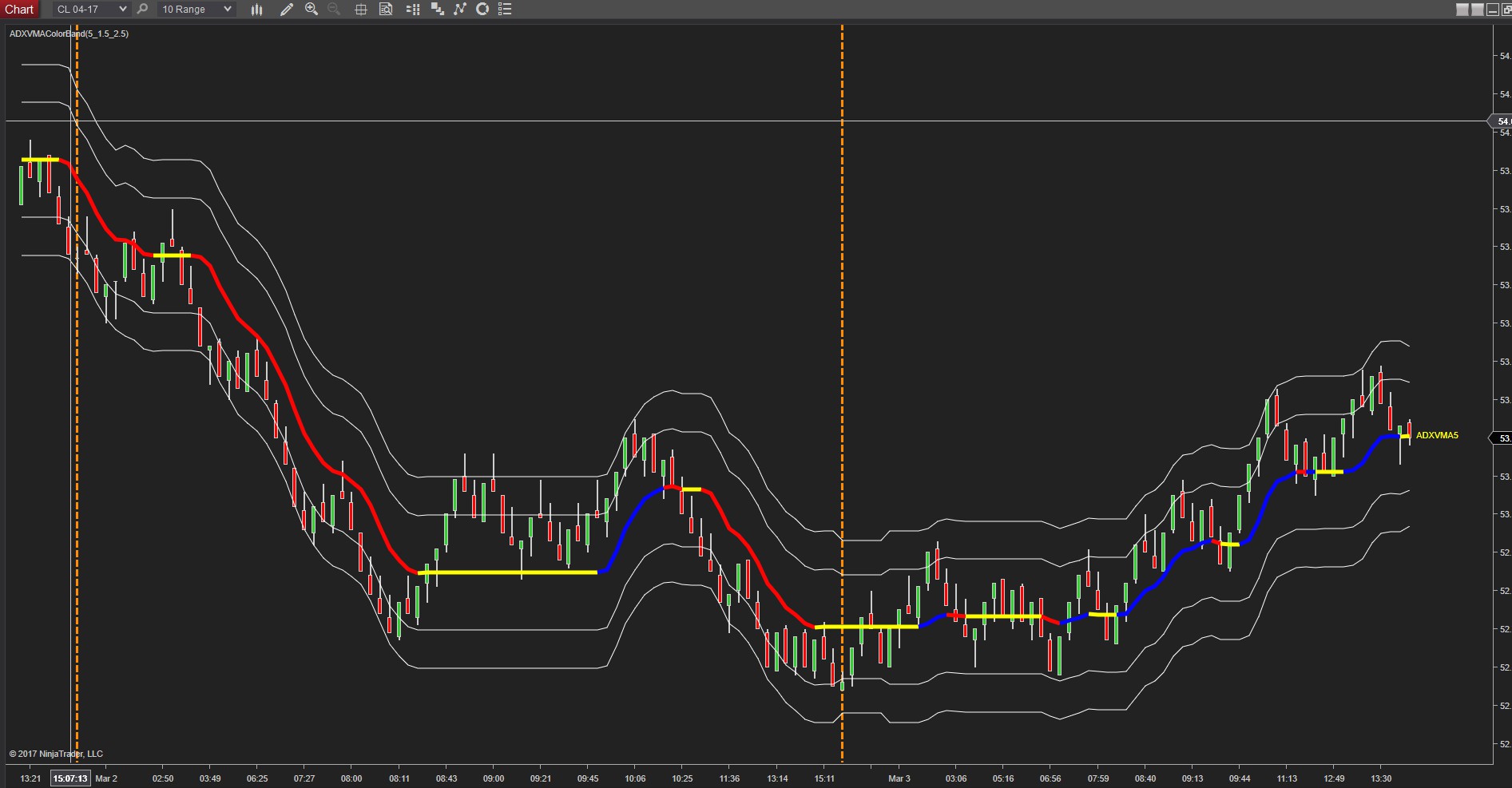Click the 05:16 time axis label
This screenshot has width=1512, height=788.
[1003, 778]
